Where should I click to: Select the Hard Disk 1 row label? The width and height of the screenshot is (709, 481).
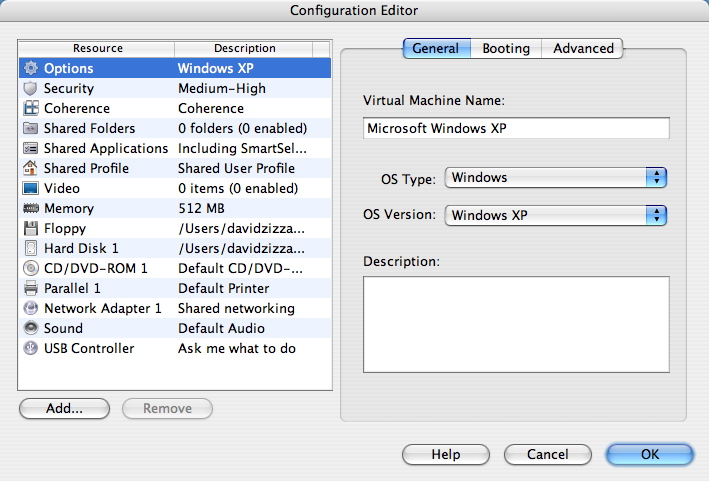point(81,248)
